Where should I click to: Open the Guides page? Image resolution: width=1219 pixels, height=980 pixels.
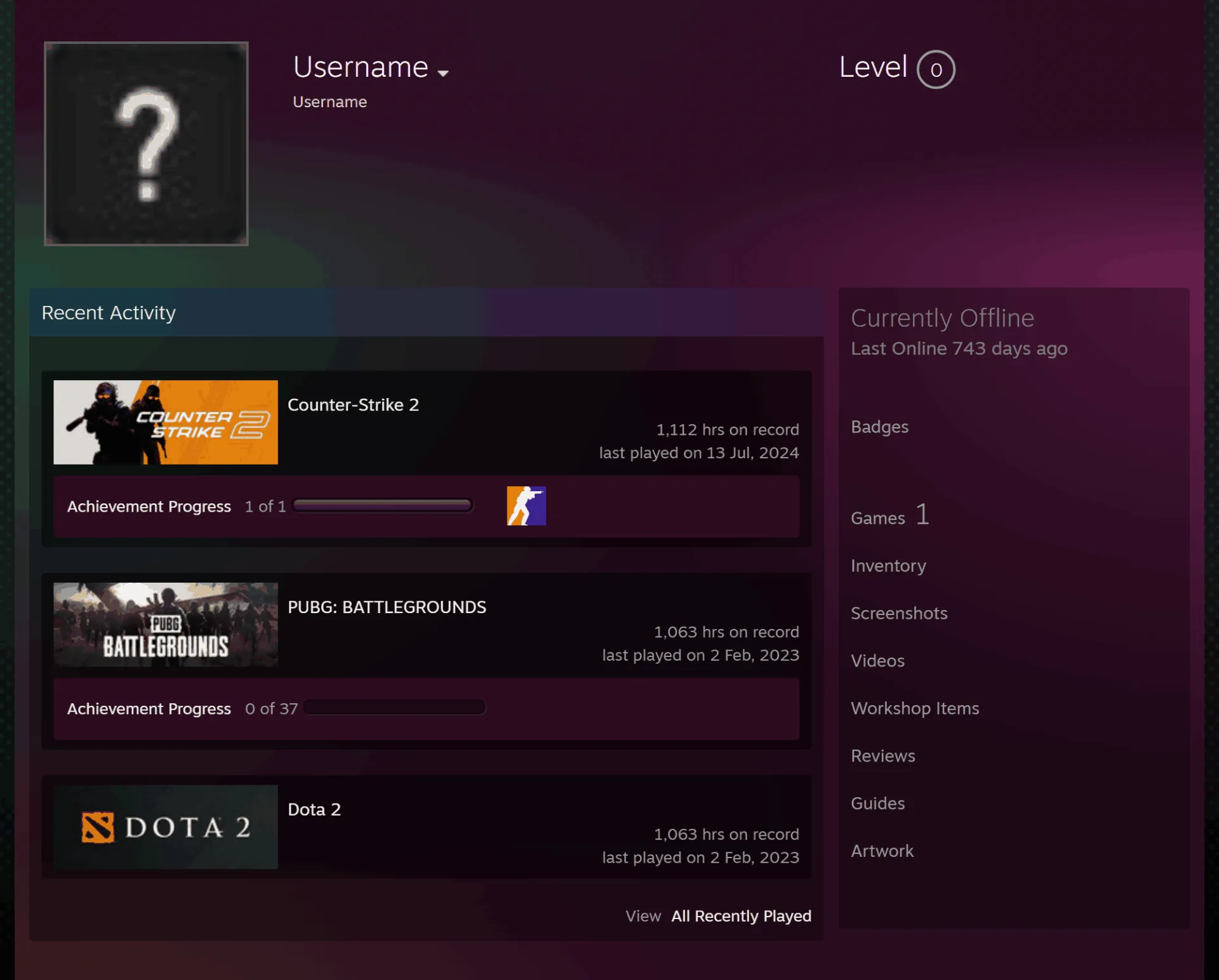[x=877, y=804]
